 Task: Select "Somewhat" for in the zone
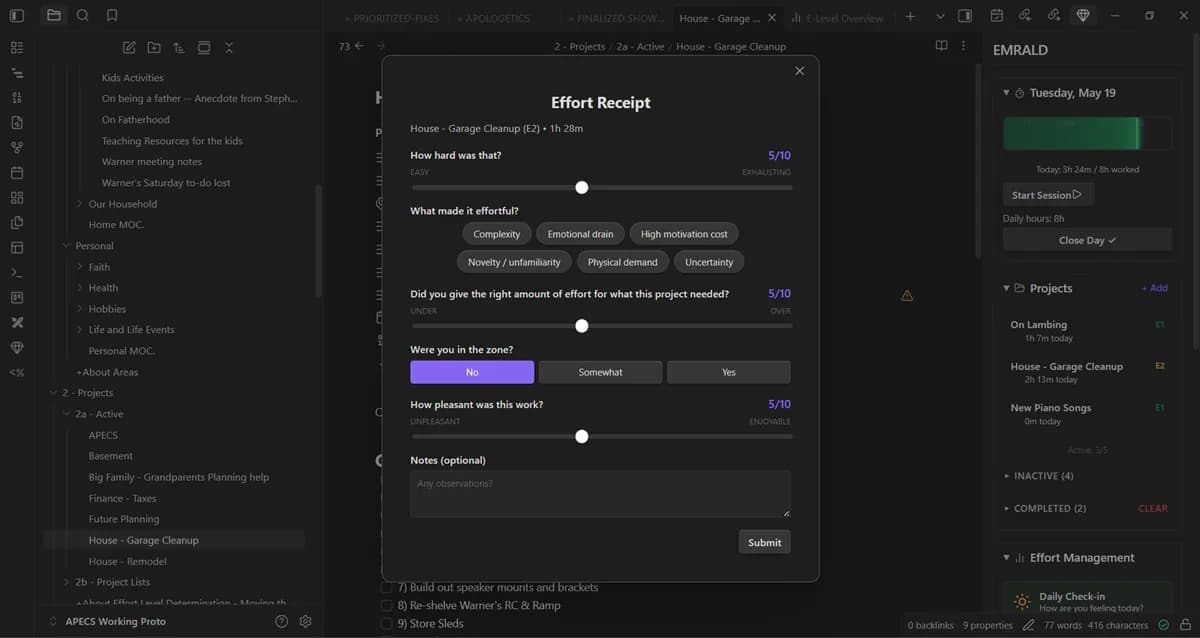pyautogui.click(x=600, y=372)
